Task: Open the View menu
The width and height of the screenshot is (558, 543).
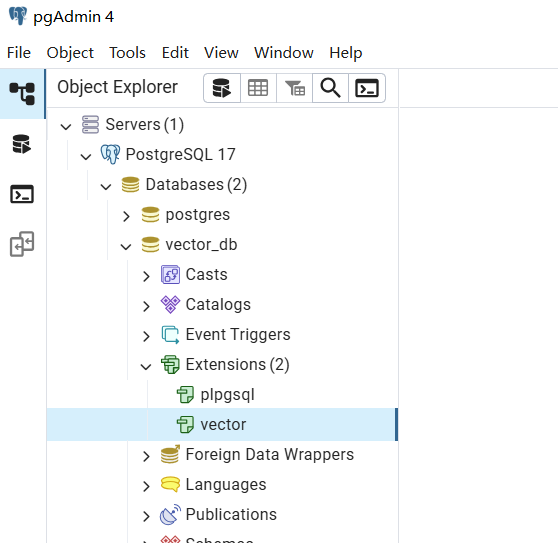Action: click(x=221, y=53)
